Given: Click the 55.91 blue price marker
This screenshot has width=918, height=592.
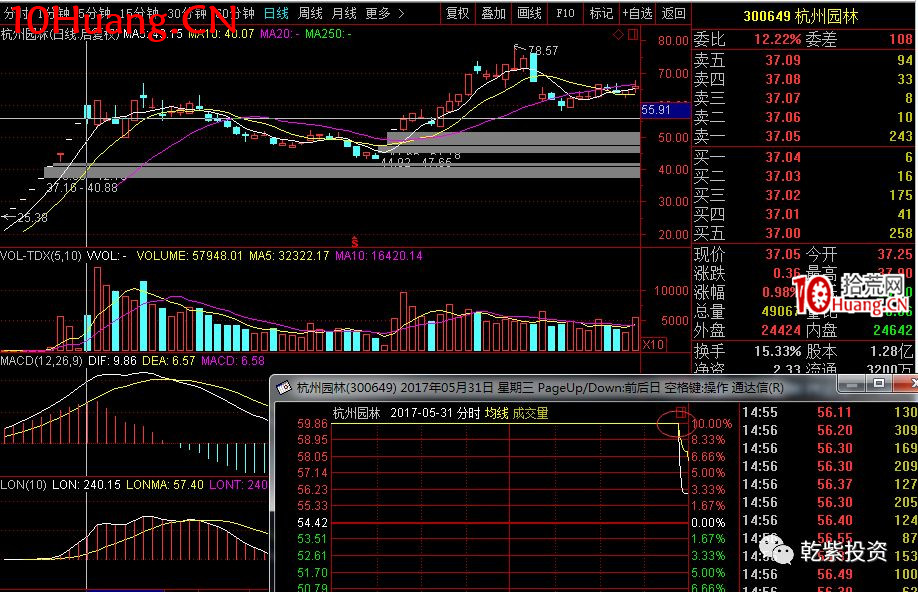Looking at the screenshot, I should click(x=665, y=109).
